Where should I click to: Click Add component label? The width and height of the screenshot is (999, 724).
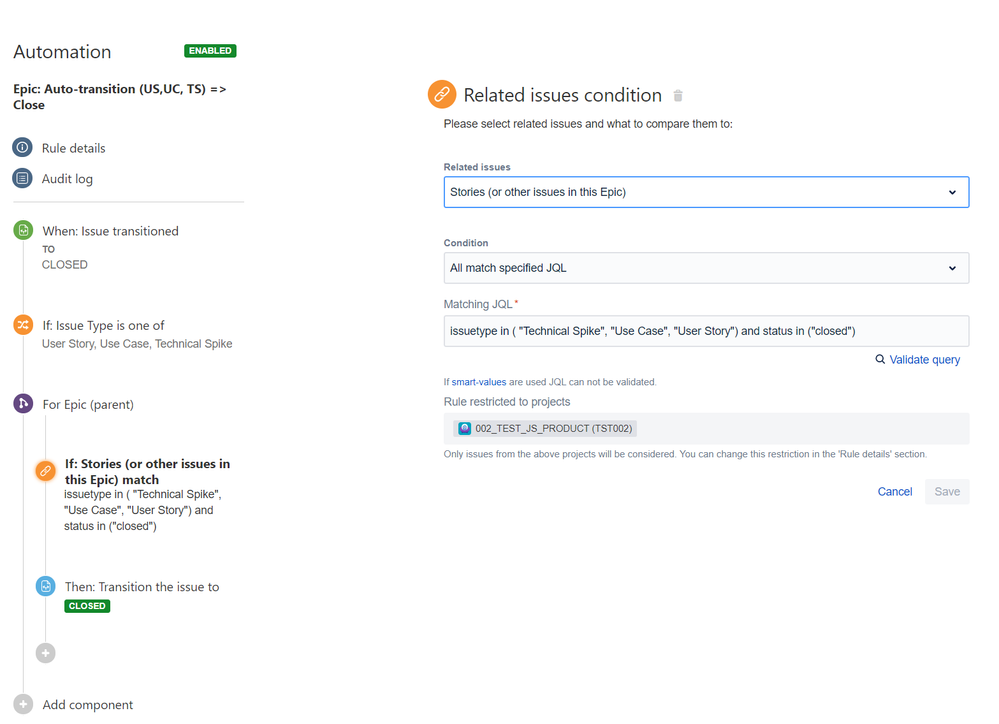tap(87, 704)
